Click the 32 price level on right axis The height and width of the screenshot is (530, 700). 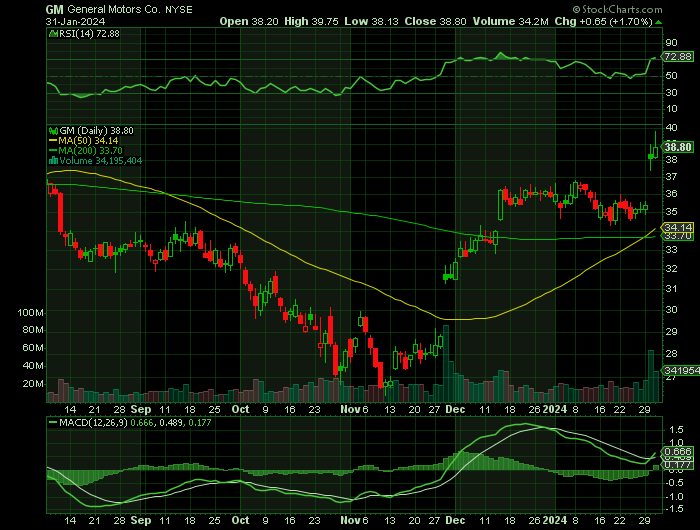click(x=671, y=269)
